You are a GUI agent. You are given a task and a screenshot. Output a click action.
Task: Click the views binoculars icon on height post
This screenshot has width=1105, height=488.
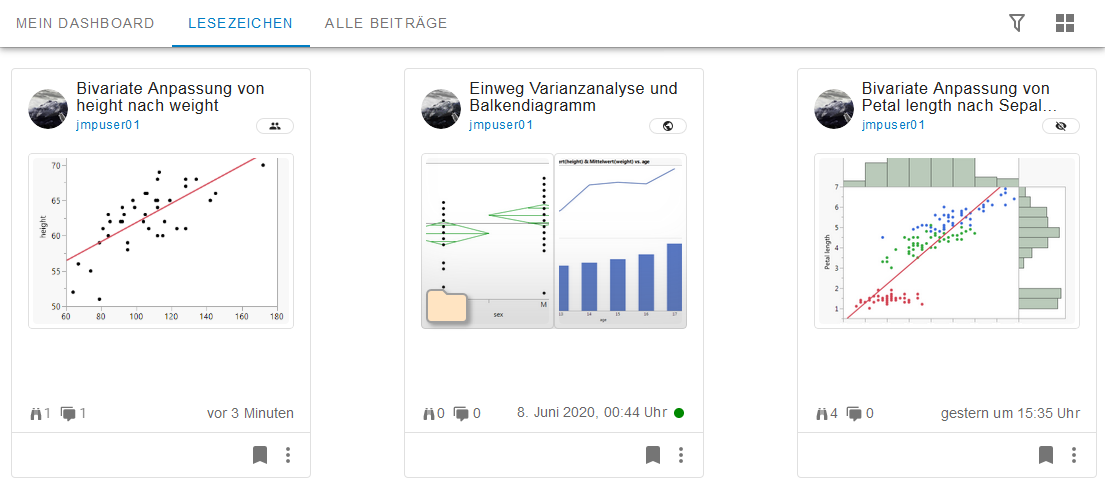click(39, 413)
